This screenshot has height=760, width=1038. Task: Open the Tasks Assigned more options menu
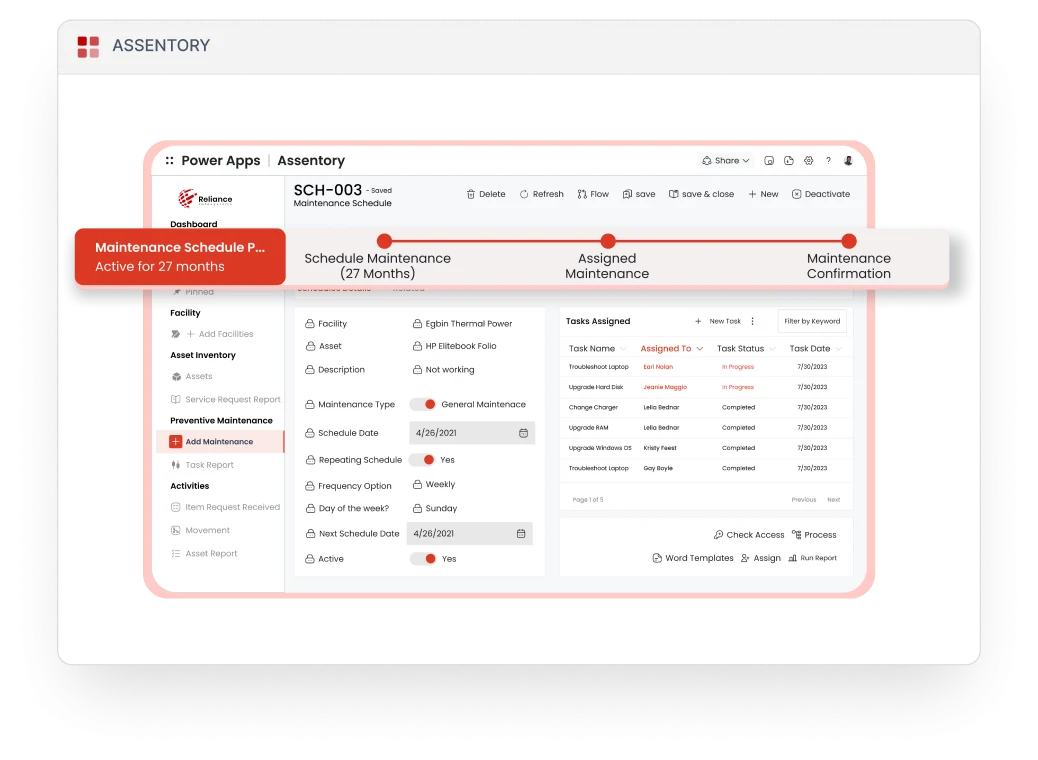click(x=753, y=321)
